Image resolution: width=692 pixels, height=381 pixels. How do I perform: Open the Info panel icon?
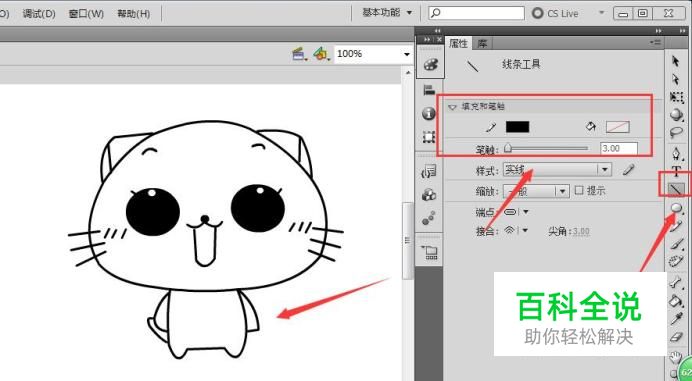click(429, 113)
